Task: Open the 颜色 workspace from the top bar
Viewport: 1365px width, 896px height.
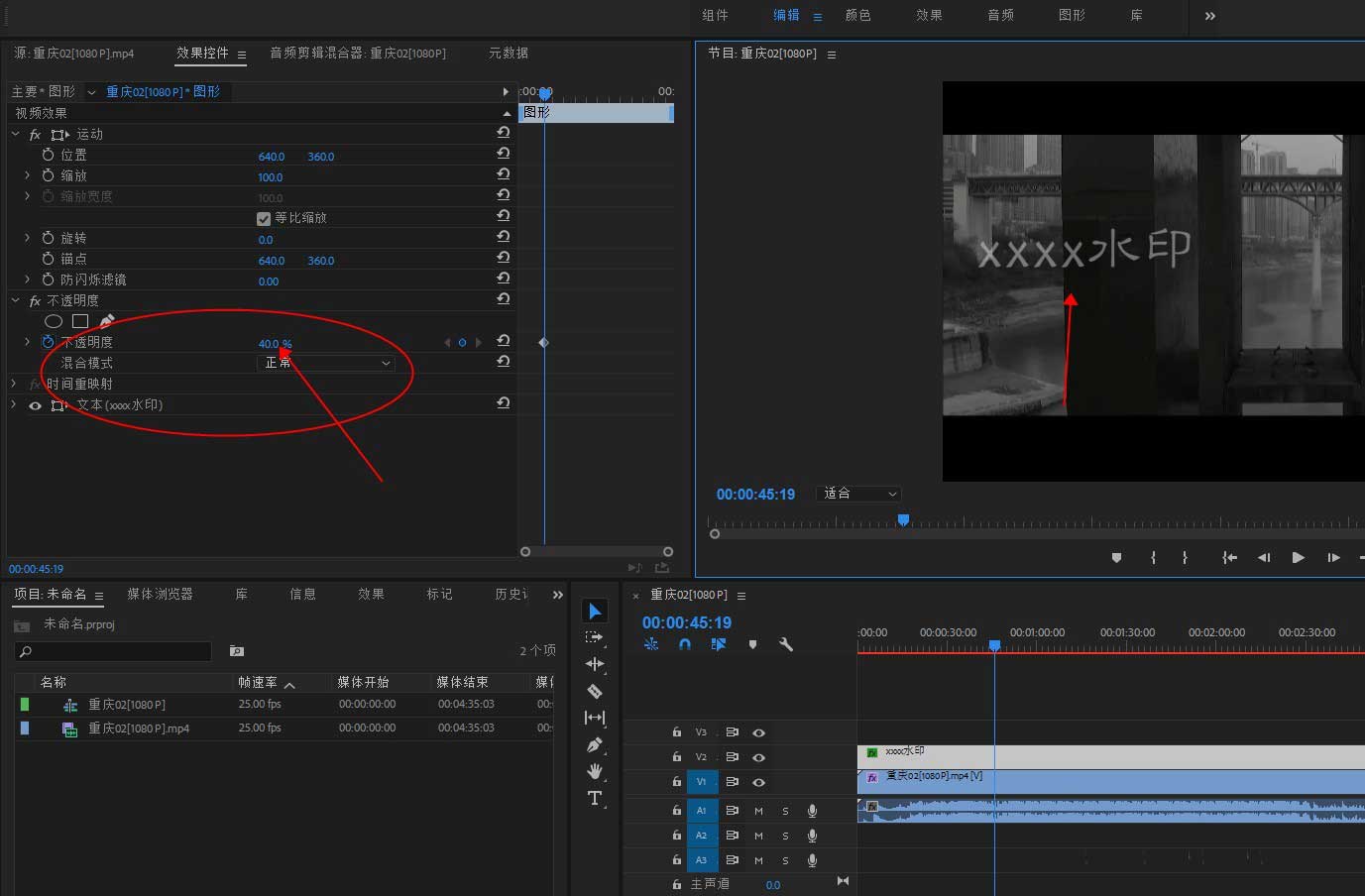Action: click(858, 15)
